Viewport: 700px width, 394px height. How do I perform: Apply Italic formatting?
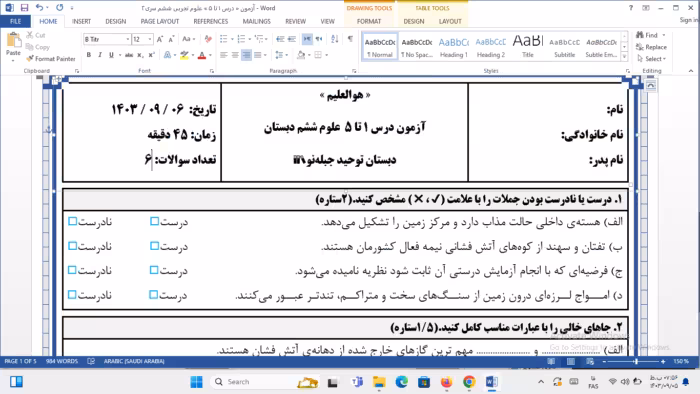click(x=100, y=55)
